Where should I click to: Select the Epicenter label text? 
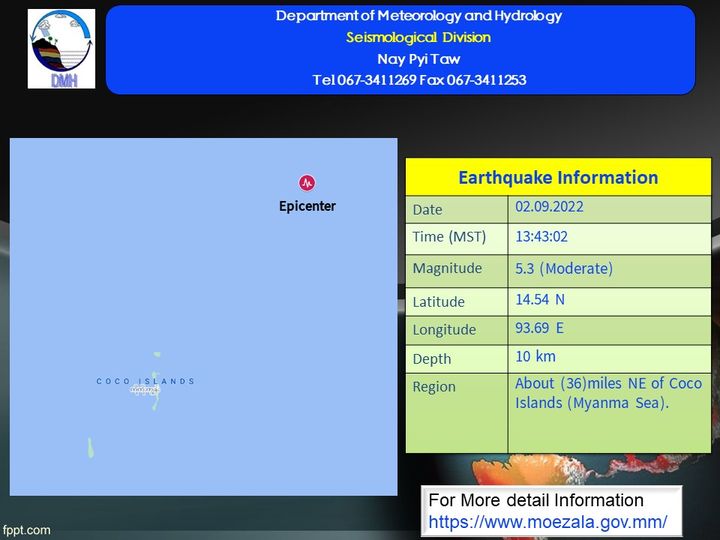[x=307, y=206]
